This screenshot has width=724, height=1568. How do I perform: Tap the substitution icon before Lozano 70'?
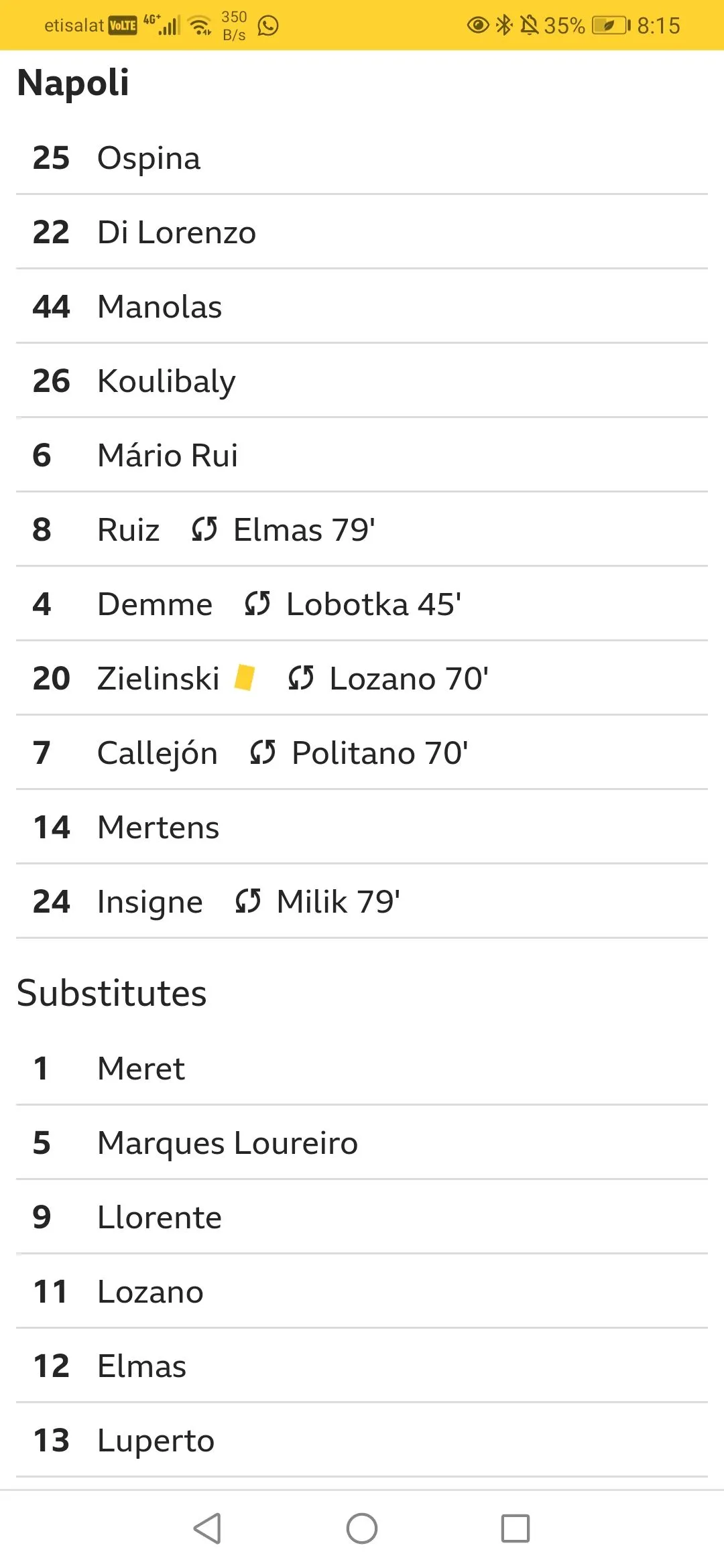point(301,678)
